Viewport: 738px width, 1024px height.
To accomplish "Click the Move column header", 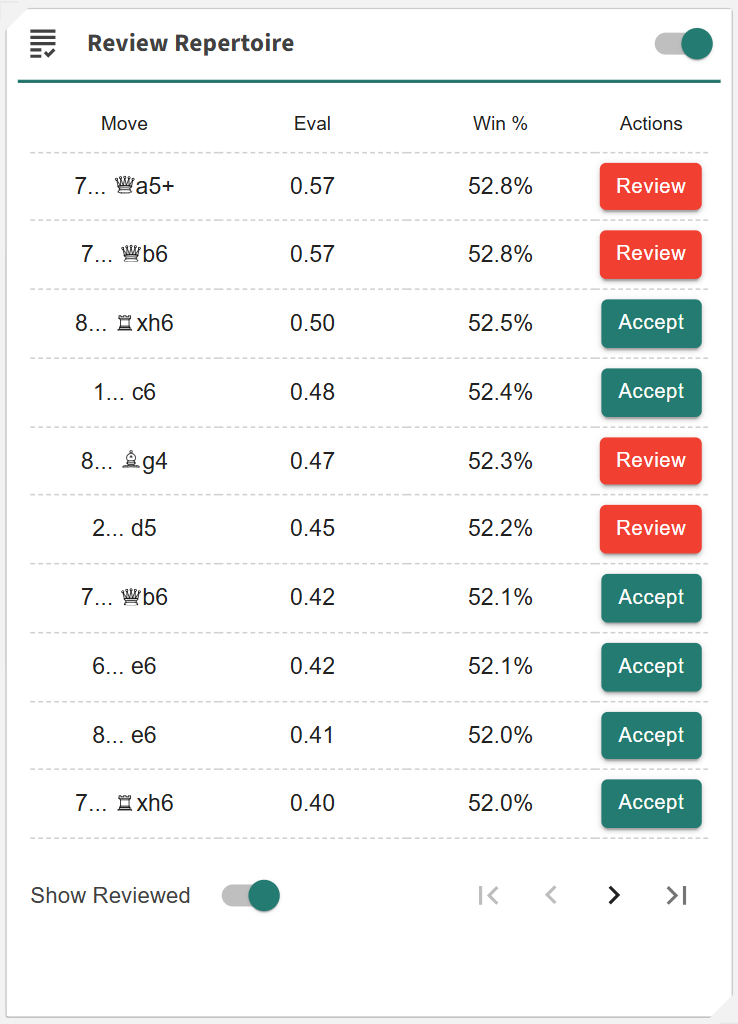I will tap(124, 124).
